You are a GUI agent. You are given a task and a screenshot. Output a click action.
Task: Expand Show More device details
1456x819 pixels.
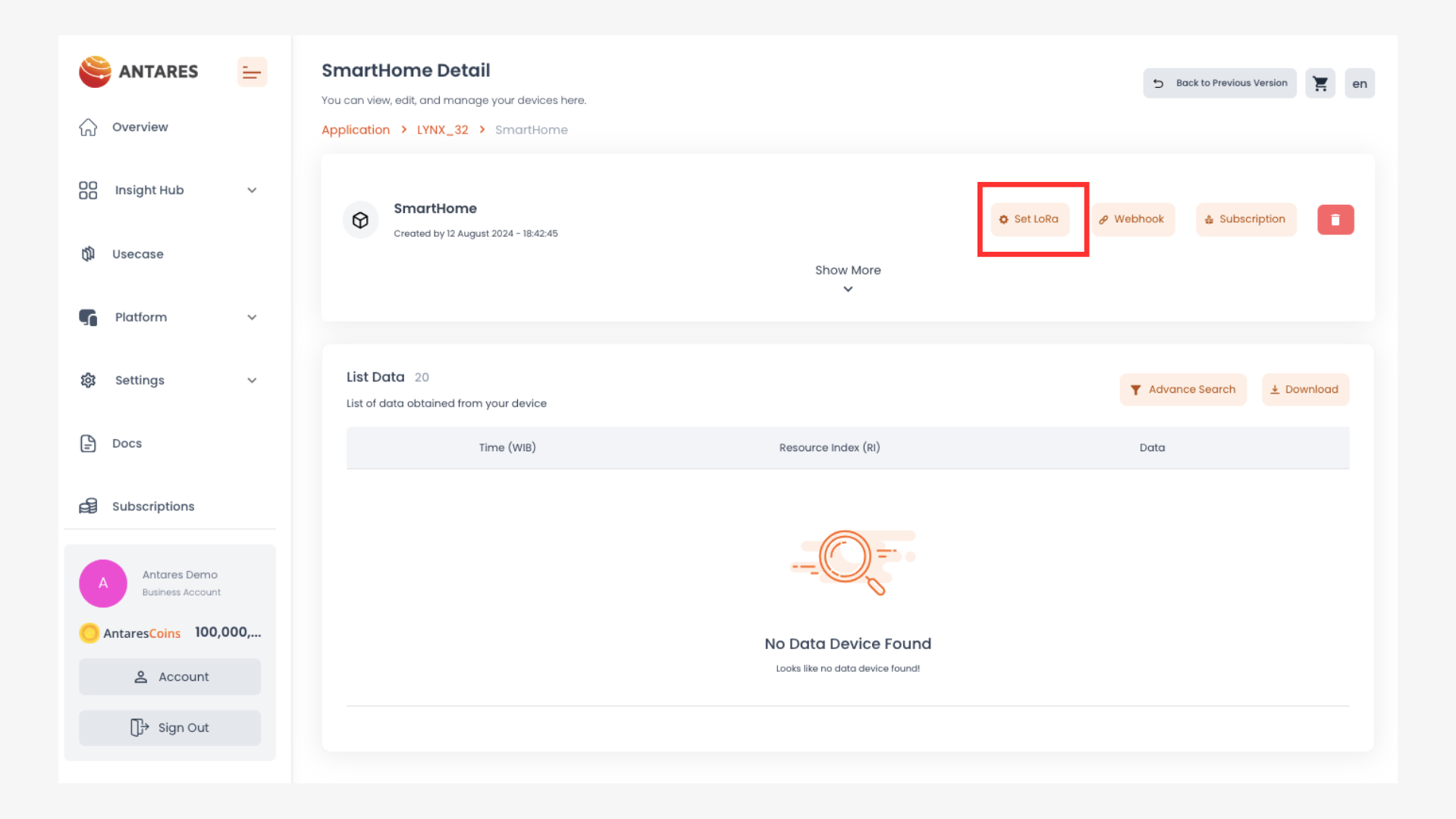point(848,278)
